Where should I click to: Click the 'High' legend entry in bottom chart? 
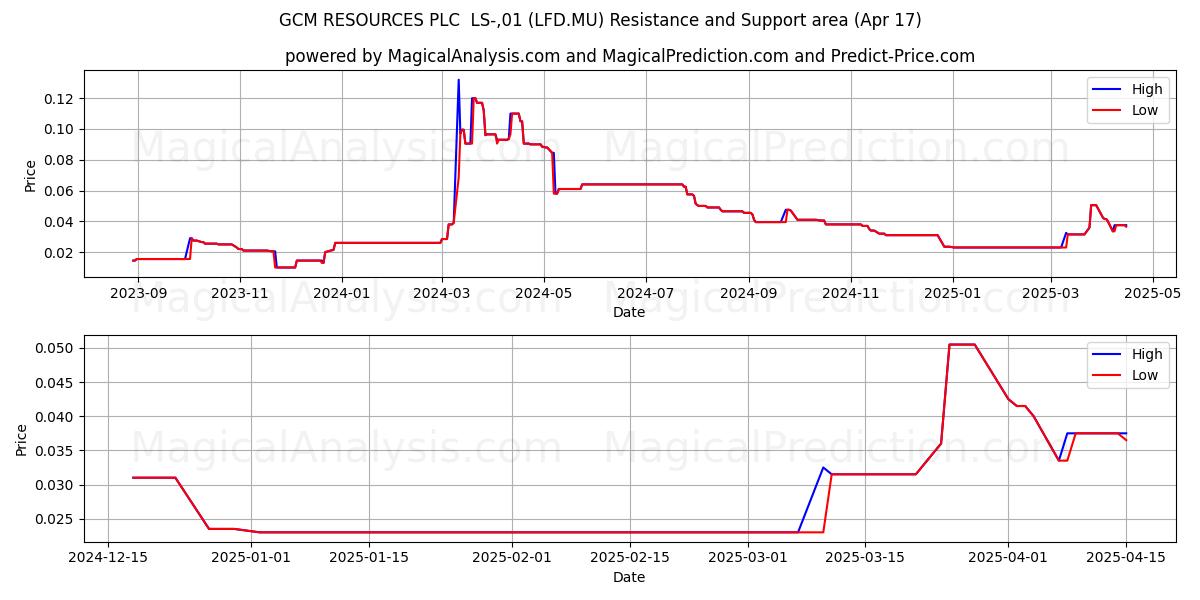coord(1147,354)
